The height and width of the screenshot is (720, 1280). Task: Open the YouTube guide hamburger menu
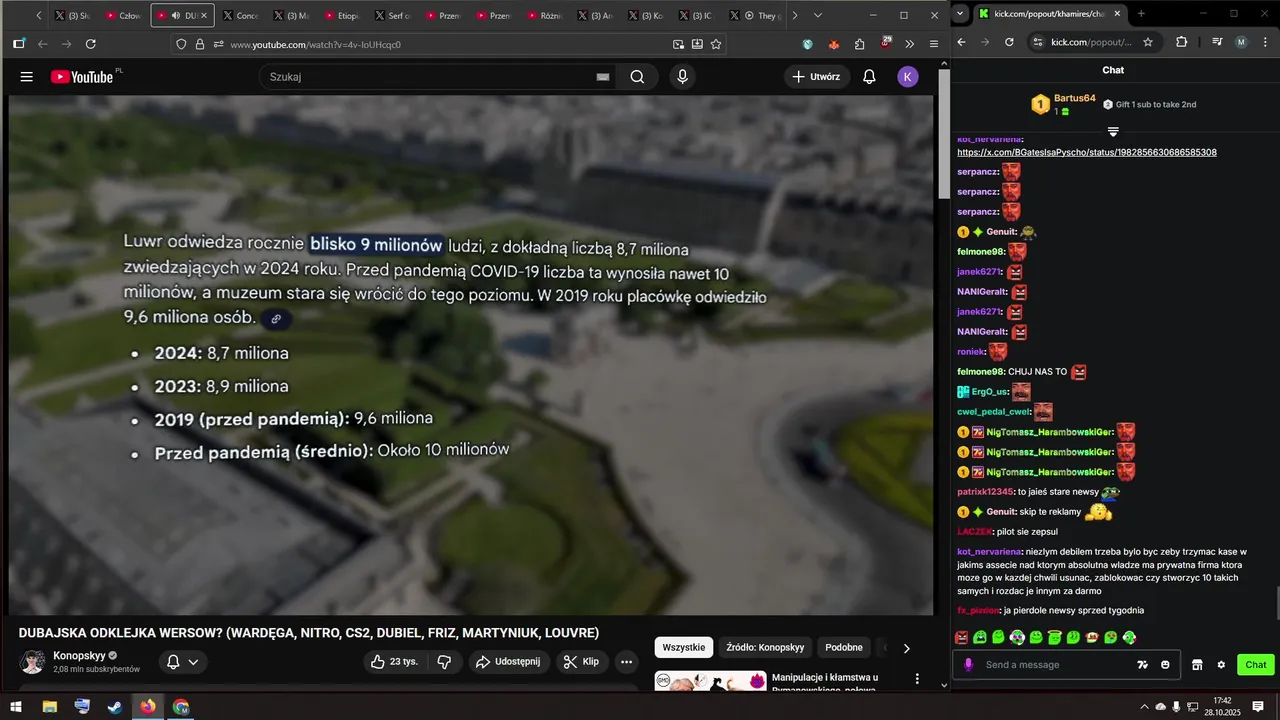[27, 77]
